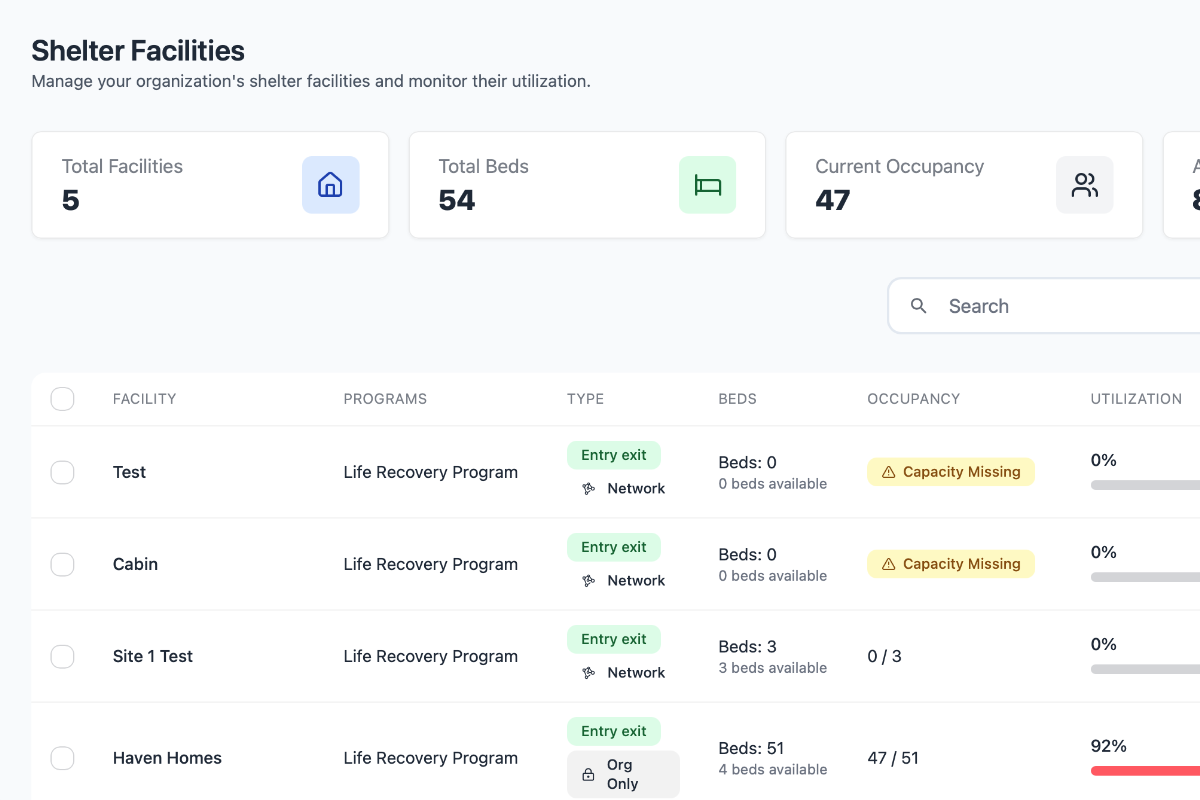
Task: Focus the Search input field
Action: [1060, 306]
